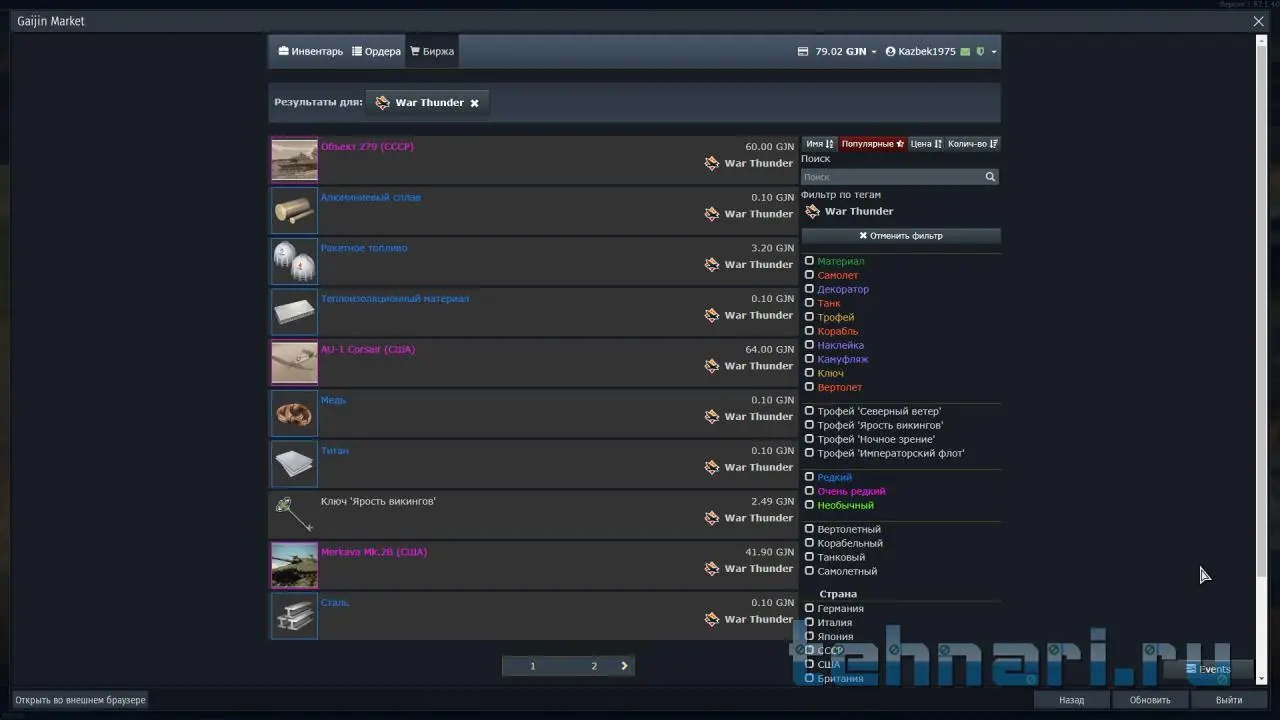
Task: Enable the Материал tag filter
Action: [809, 261]
